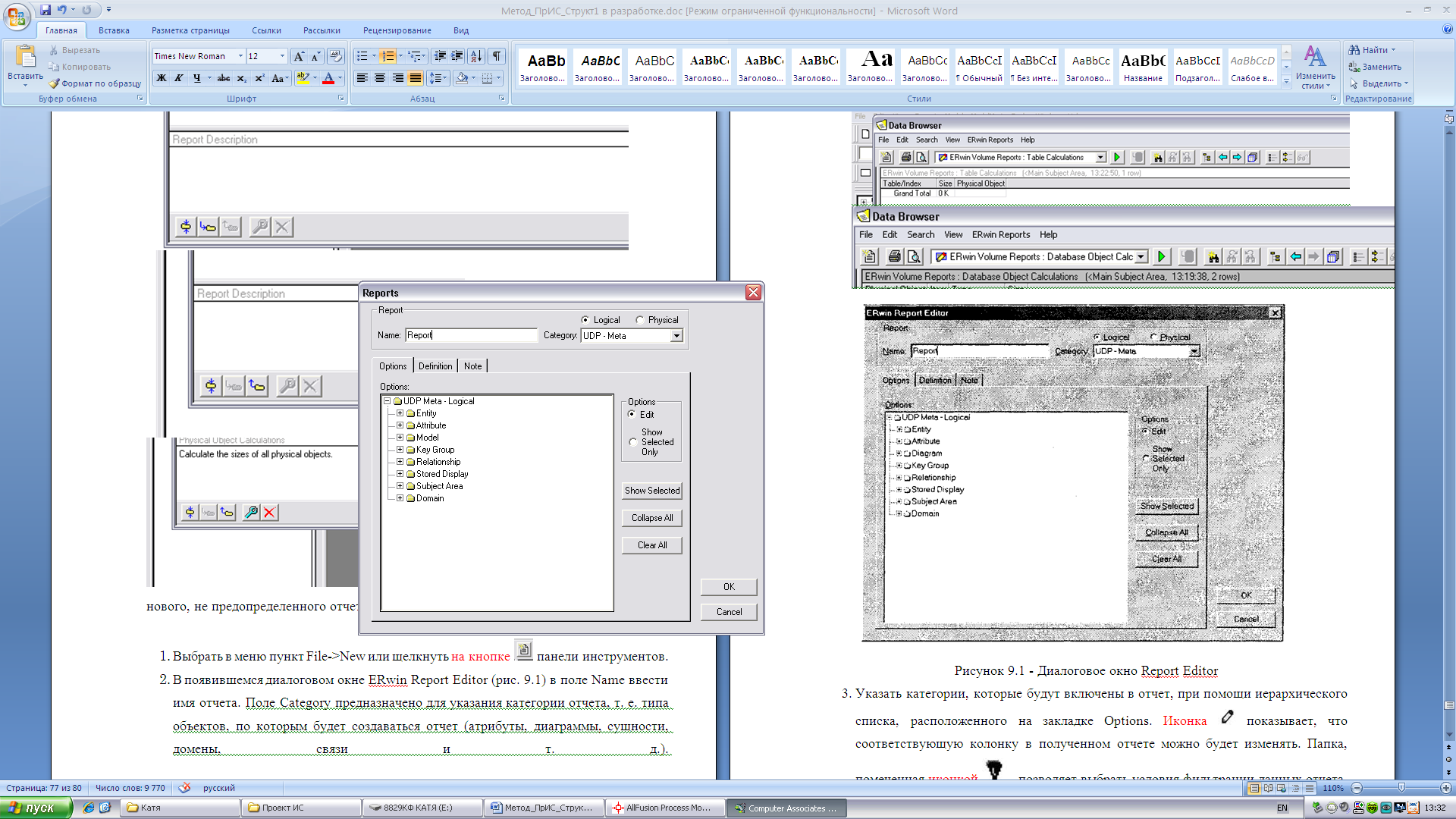Toggle bold Ж formatting
This screenshot has width=1456, height=819.
tap(161, 78)
